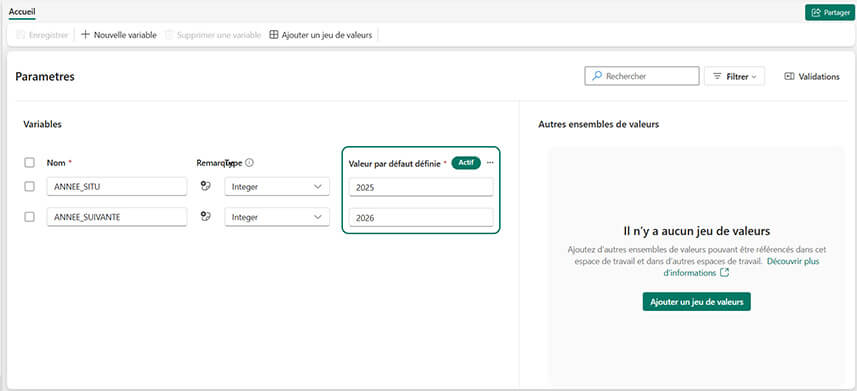Click the Variables section label

coord(42,124)
